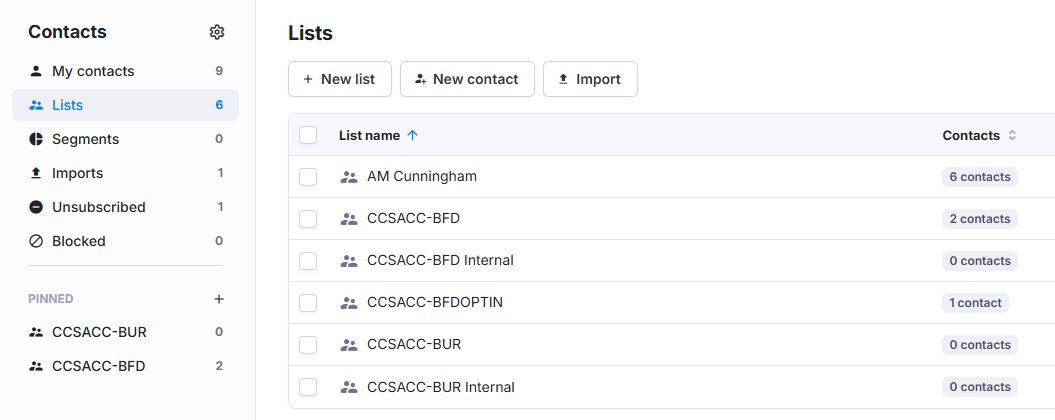Check the box for CCSACC-BFD list
The height and width of the screenshot is (420, 1055).
308,219
